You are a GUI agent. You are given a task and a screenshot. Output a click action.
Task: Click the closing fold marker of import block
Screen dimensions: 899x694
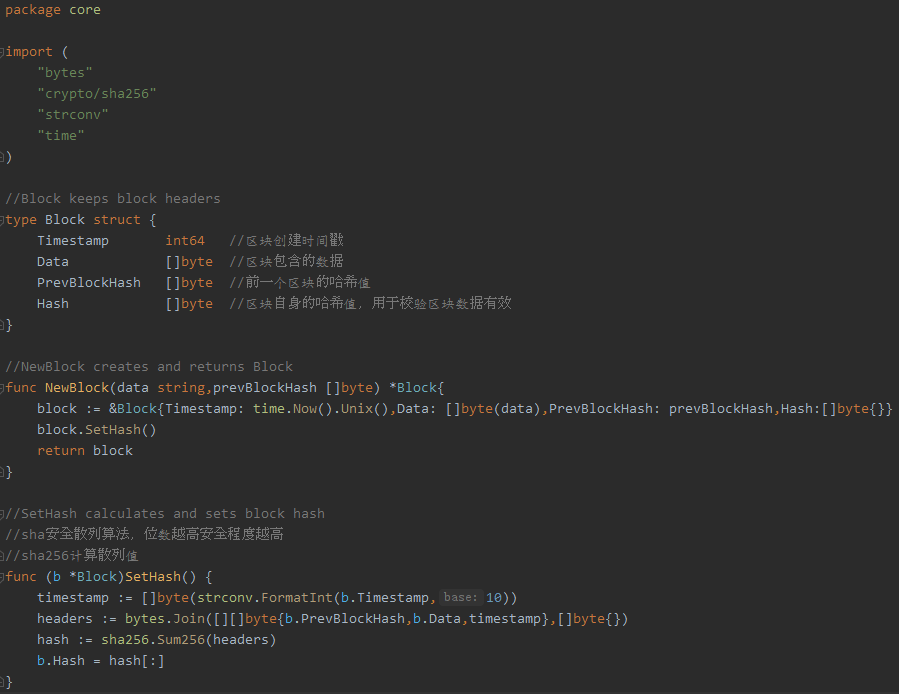point(2,157)
